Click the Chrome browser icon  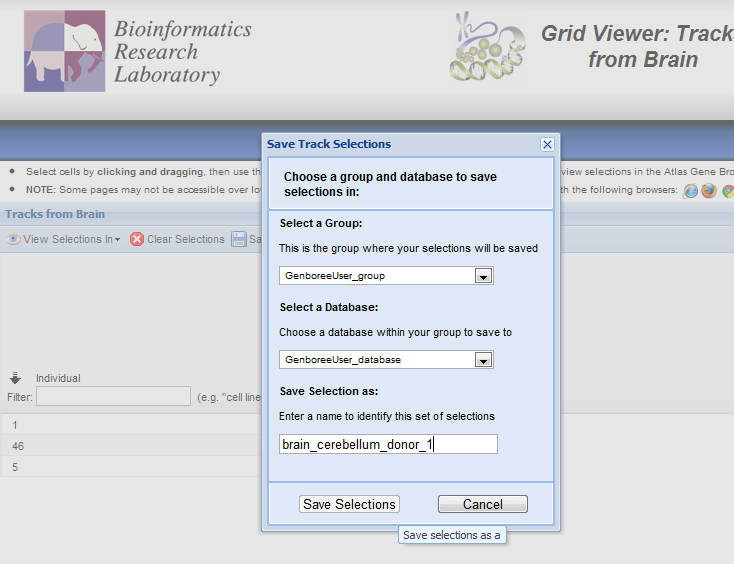[x=728, y=190]
